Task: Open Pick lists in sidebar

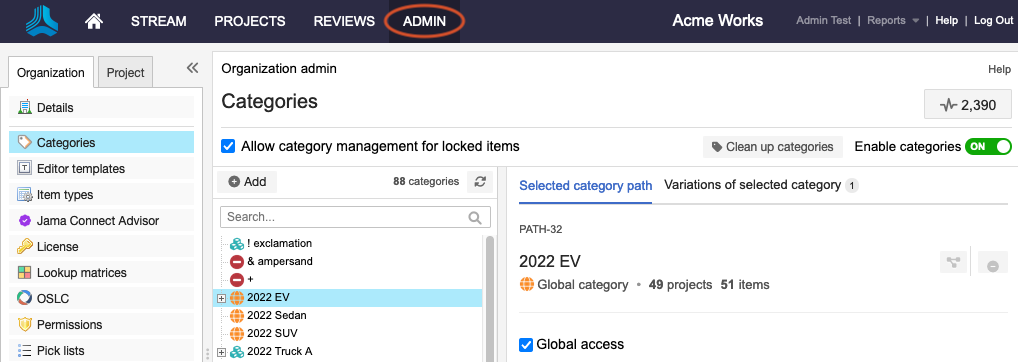Action: click(101, 350)
